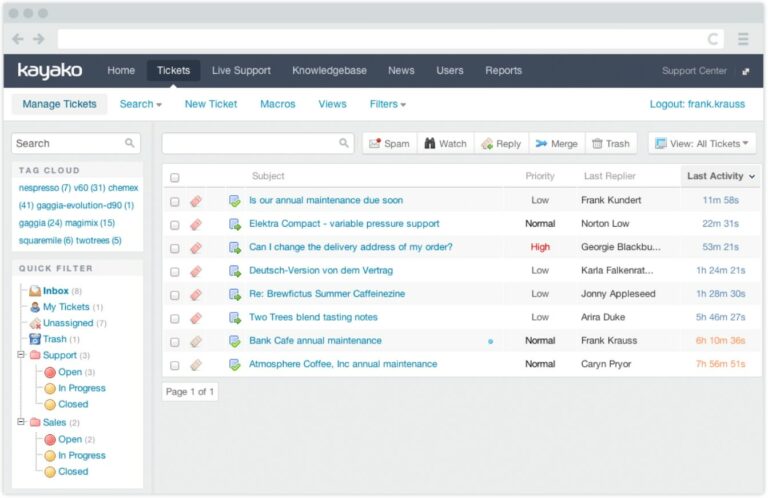Click the magnifier in the ticket search box

tap(344, 143)
